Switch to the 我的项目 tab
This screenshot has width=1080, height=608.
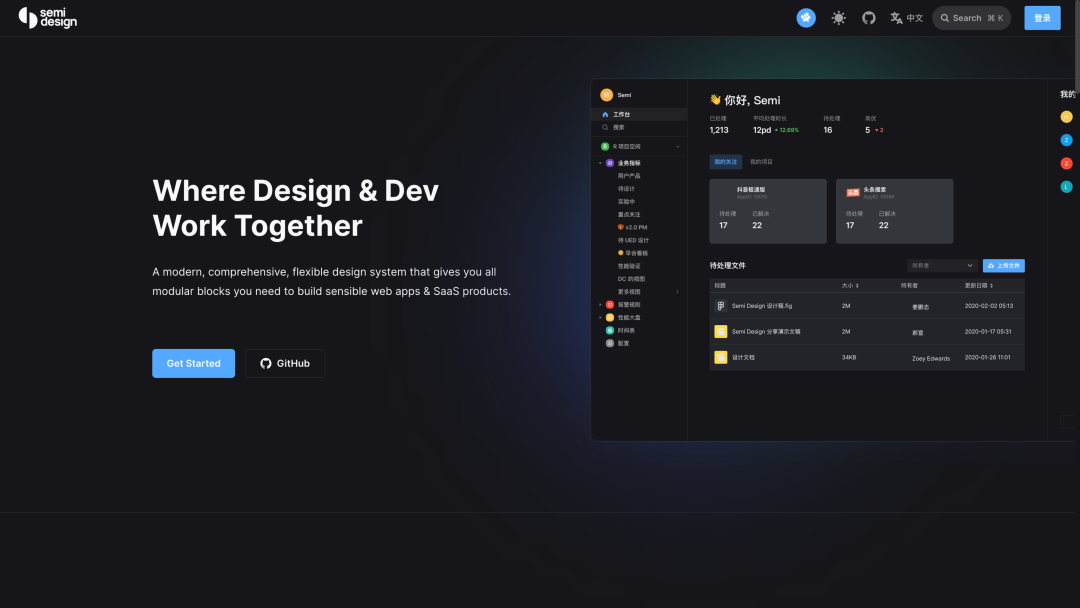pyautogui.click(x=761, y=162)
